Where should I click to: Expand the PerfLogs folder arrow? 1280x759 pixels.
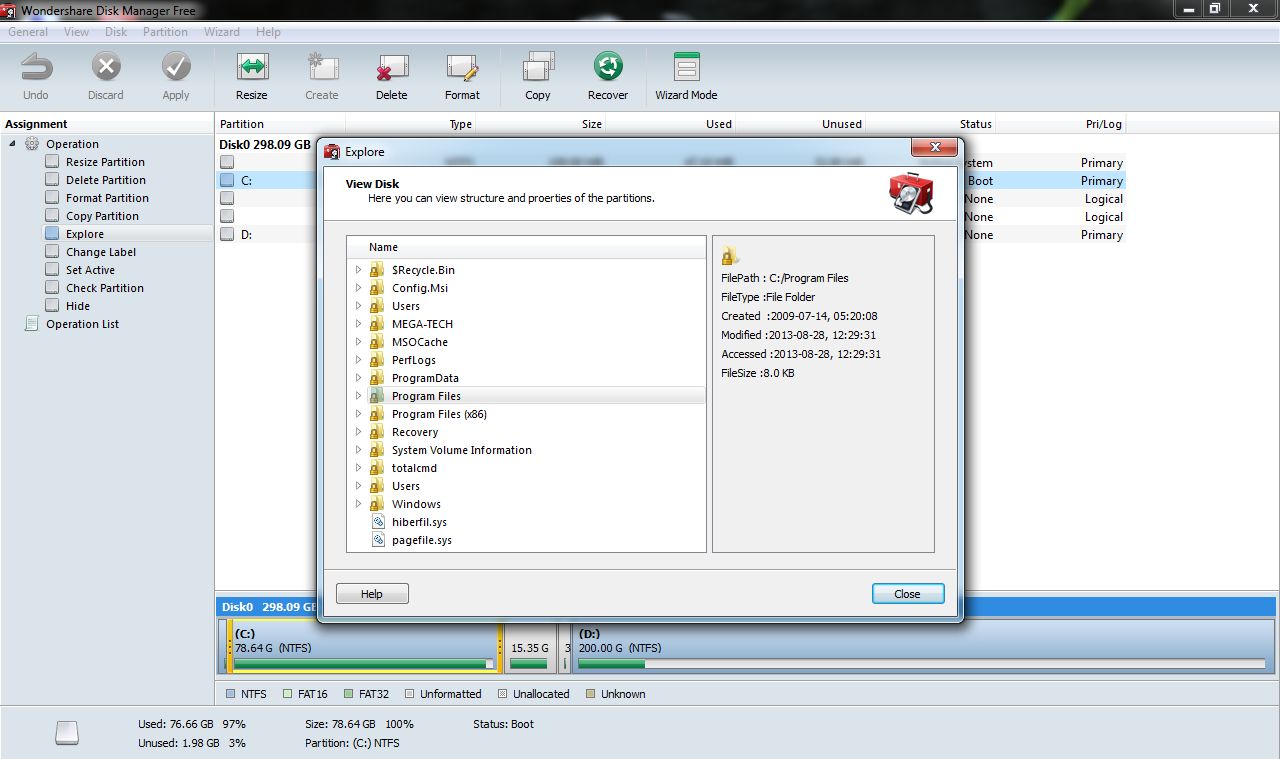pyautogui.click(x=359, y=360)
